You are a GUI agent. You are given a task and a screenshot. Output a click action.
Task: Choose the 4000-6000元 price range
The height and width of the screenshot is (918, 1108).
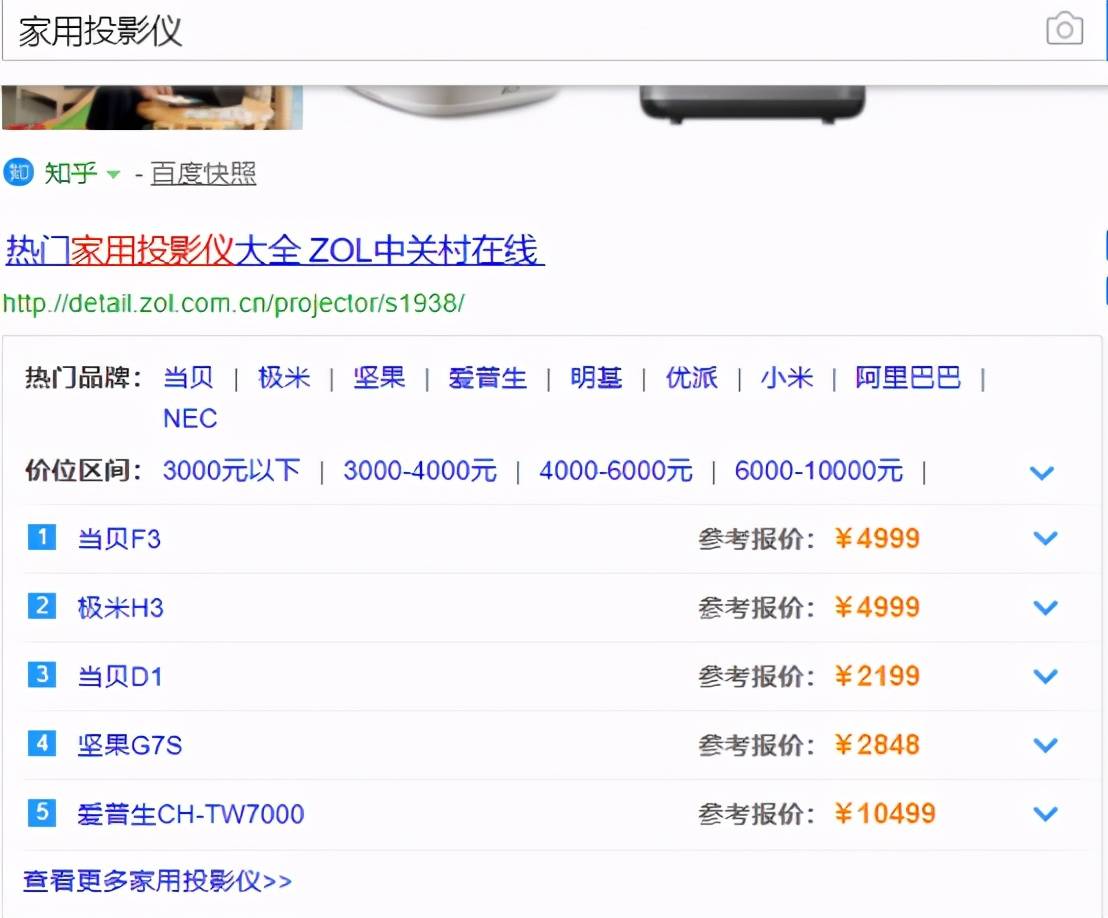click(615, 471)
